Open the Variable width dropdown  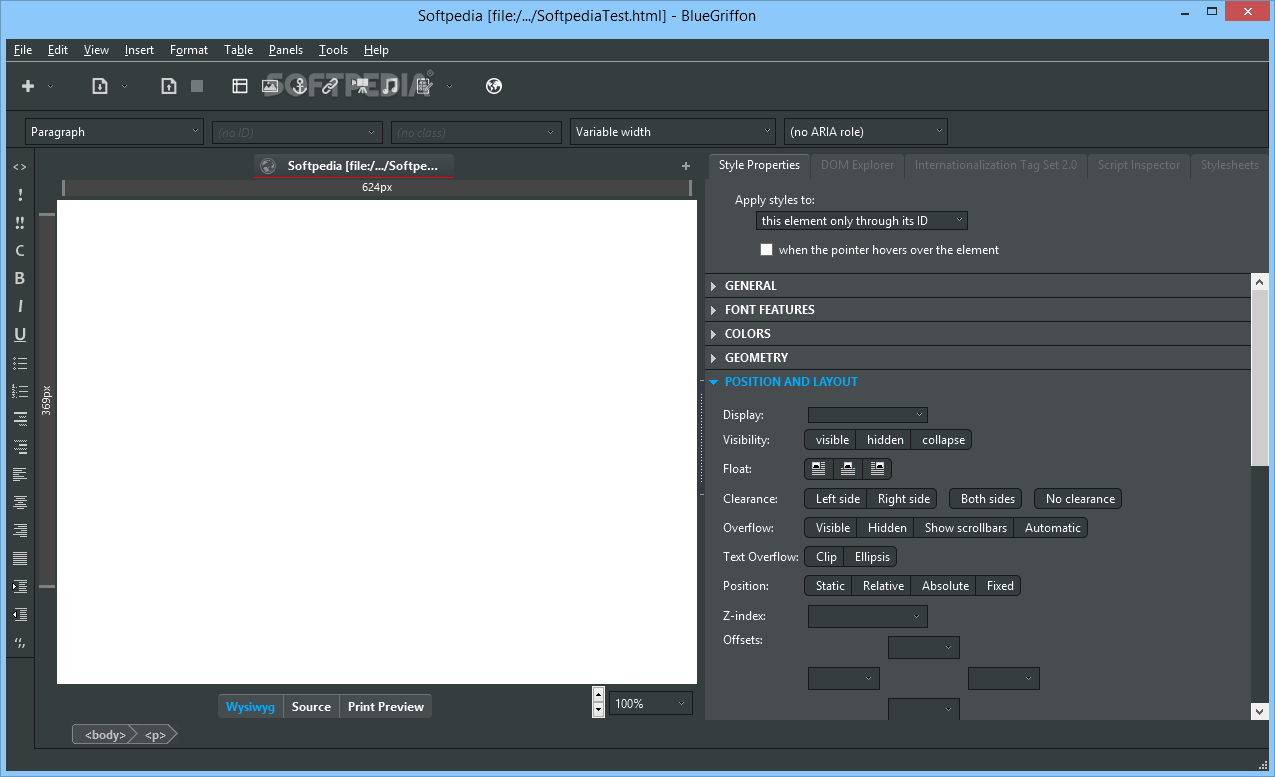672,132
